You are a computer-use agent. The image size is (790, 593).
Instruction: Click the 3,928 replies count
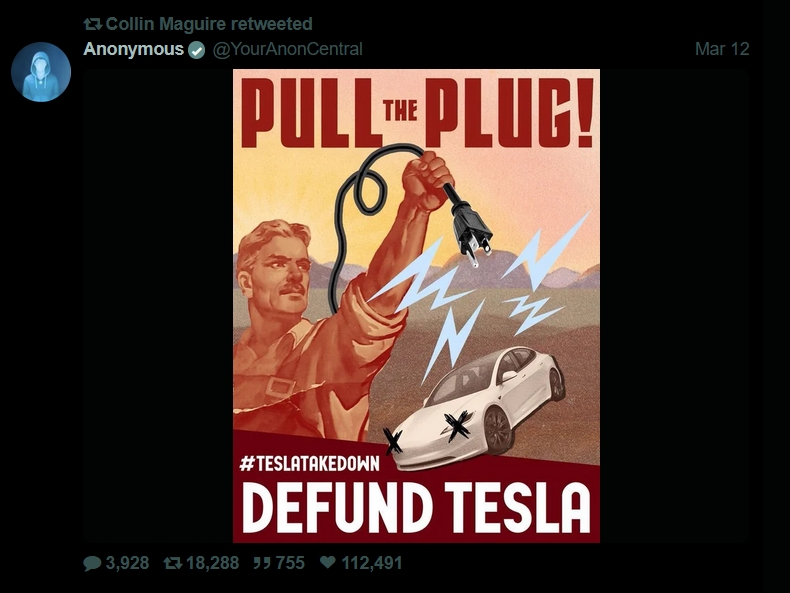[127, 563]
